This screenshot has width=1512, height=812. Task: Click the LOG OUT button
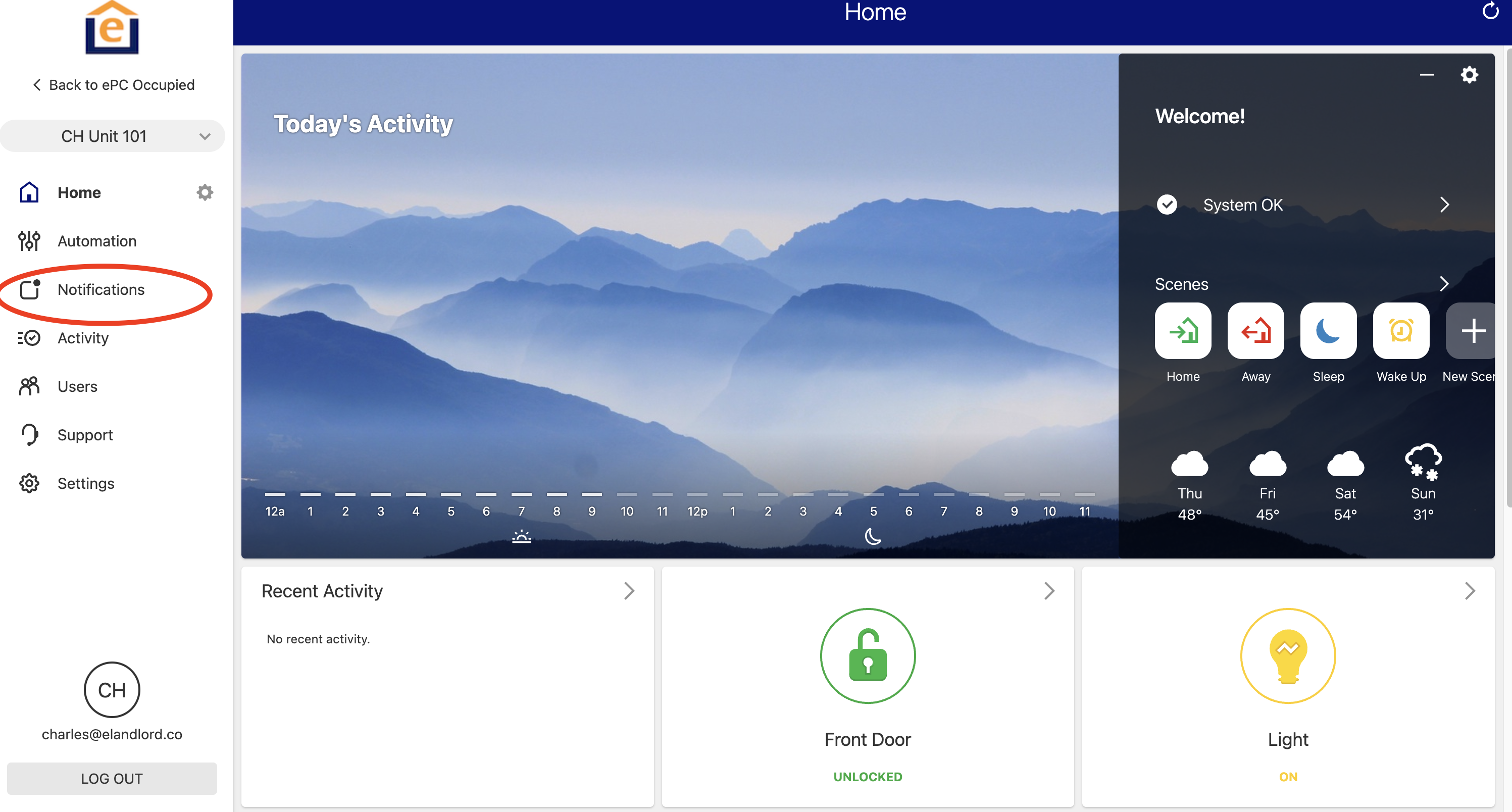click(112, 778)
